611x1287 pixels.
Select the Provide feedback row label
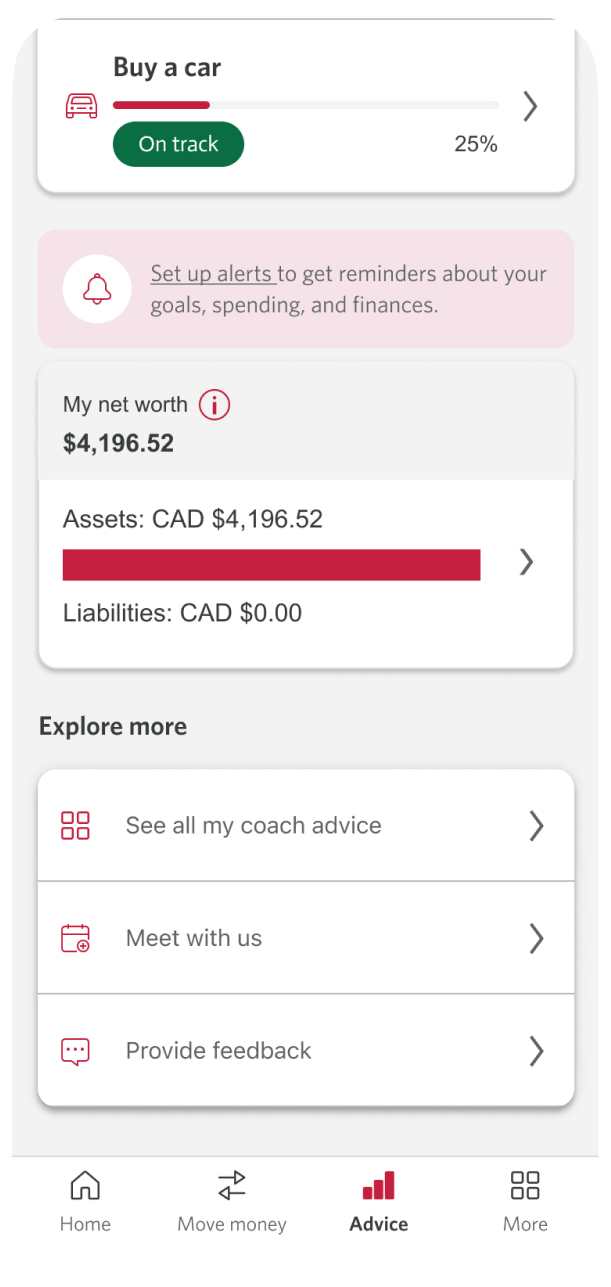218,1051
